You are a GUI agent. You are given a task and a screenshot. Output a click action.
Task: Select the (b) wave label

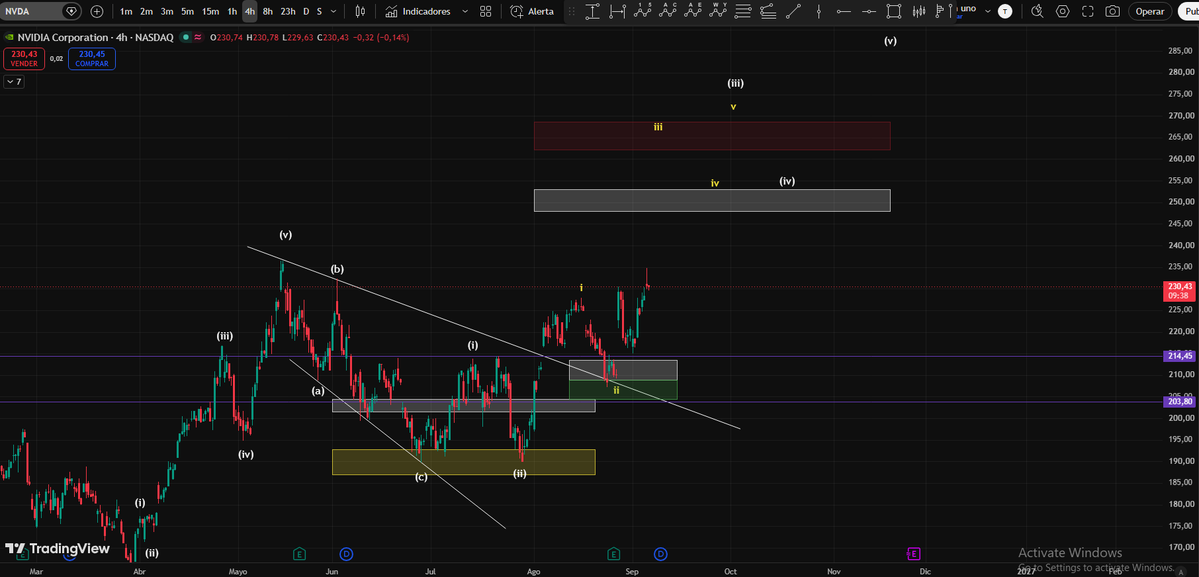pyautogui.click(x=337, y=269)
